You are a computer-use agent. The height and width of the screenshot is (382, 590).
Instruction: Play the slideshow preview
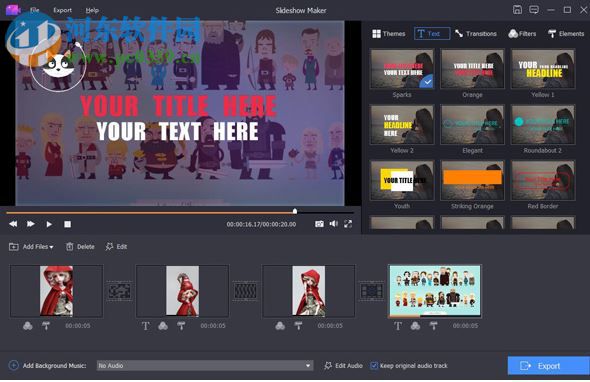pyautogui.click(x=49, y=224)
